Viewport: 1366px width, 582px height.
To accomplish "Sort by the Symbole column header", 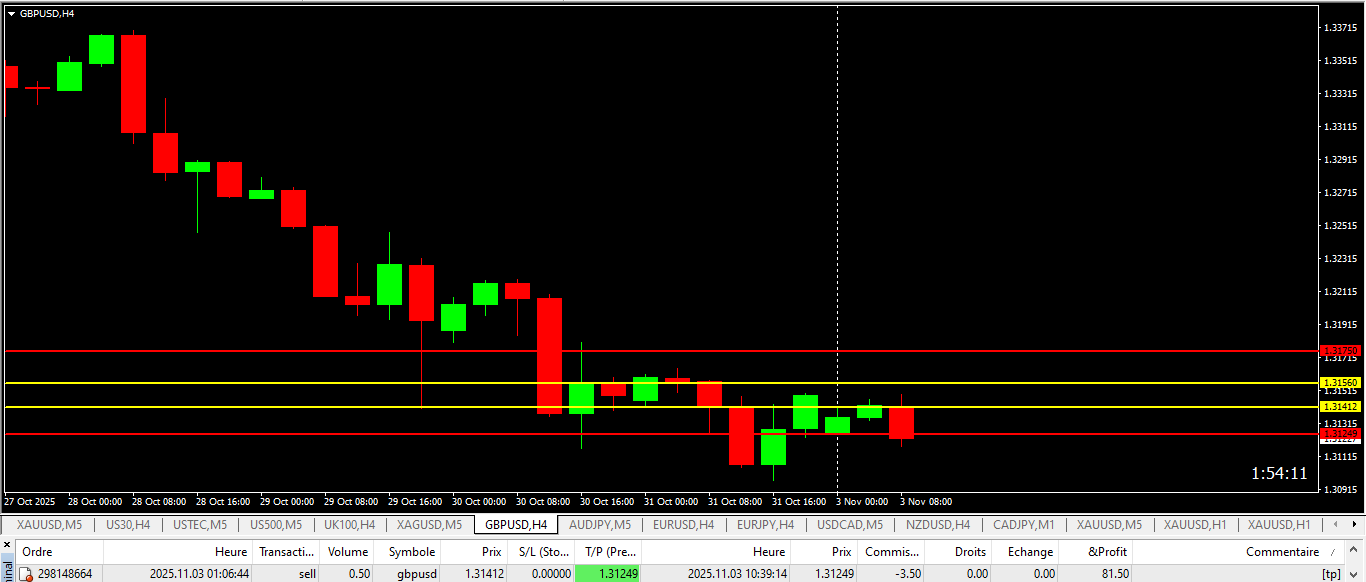I will tap(408, 552).
